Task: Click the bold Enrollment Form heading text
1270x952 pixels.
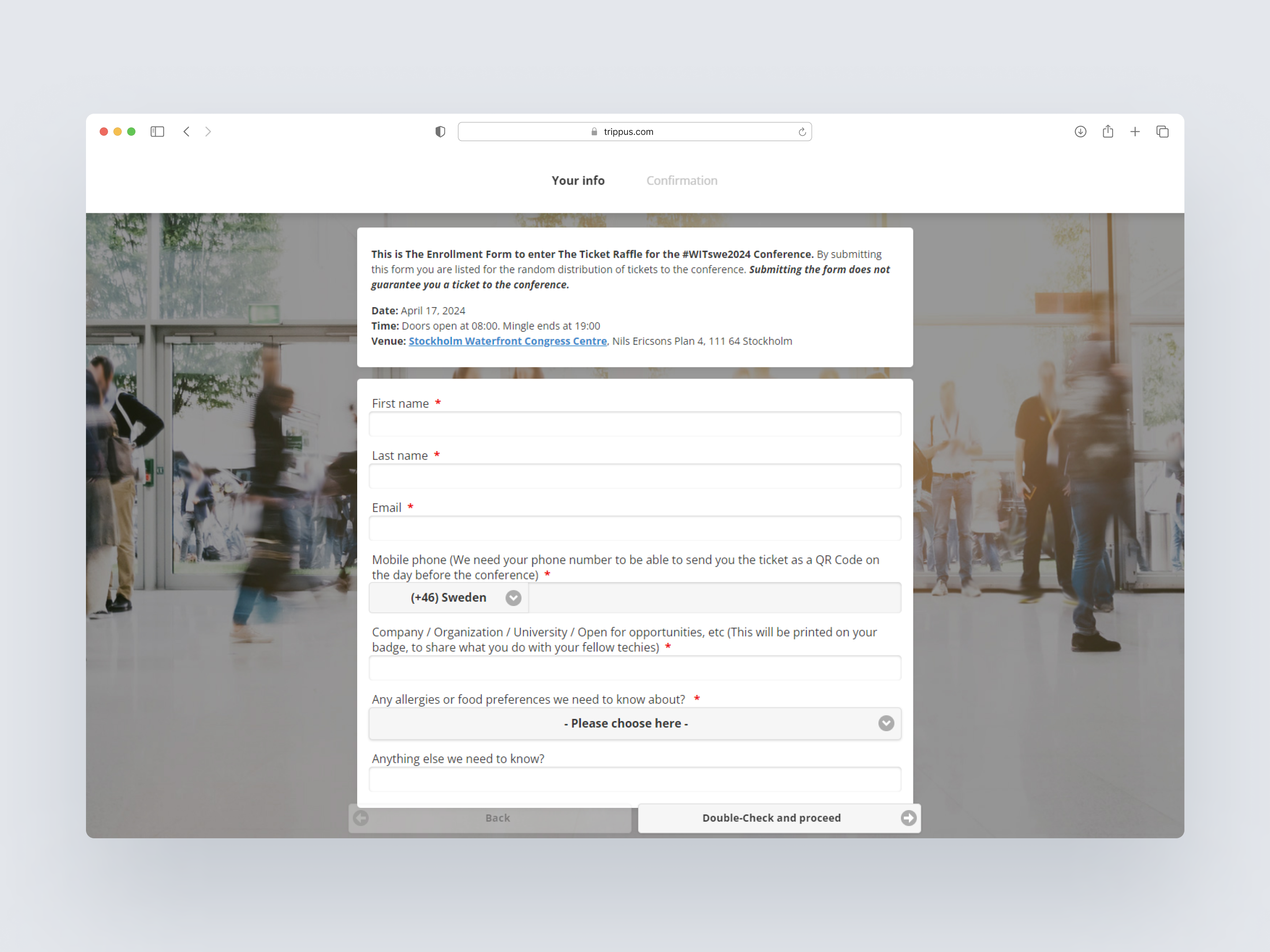Action: pyautogui.click(x=592, y=254)
